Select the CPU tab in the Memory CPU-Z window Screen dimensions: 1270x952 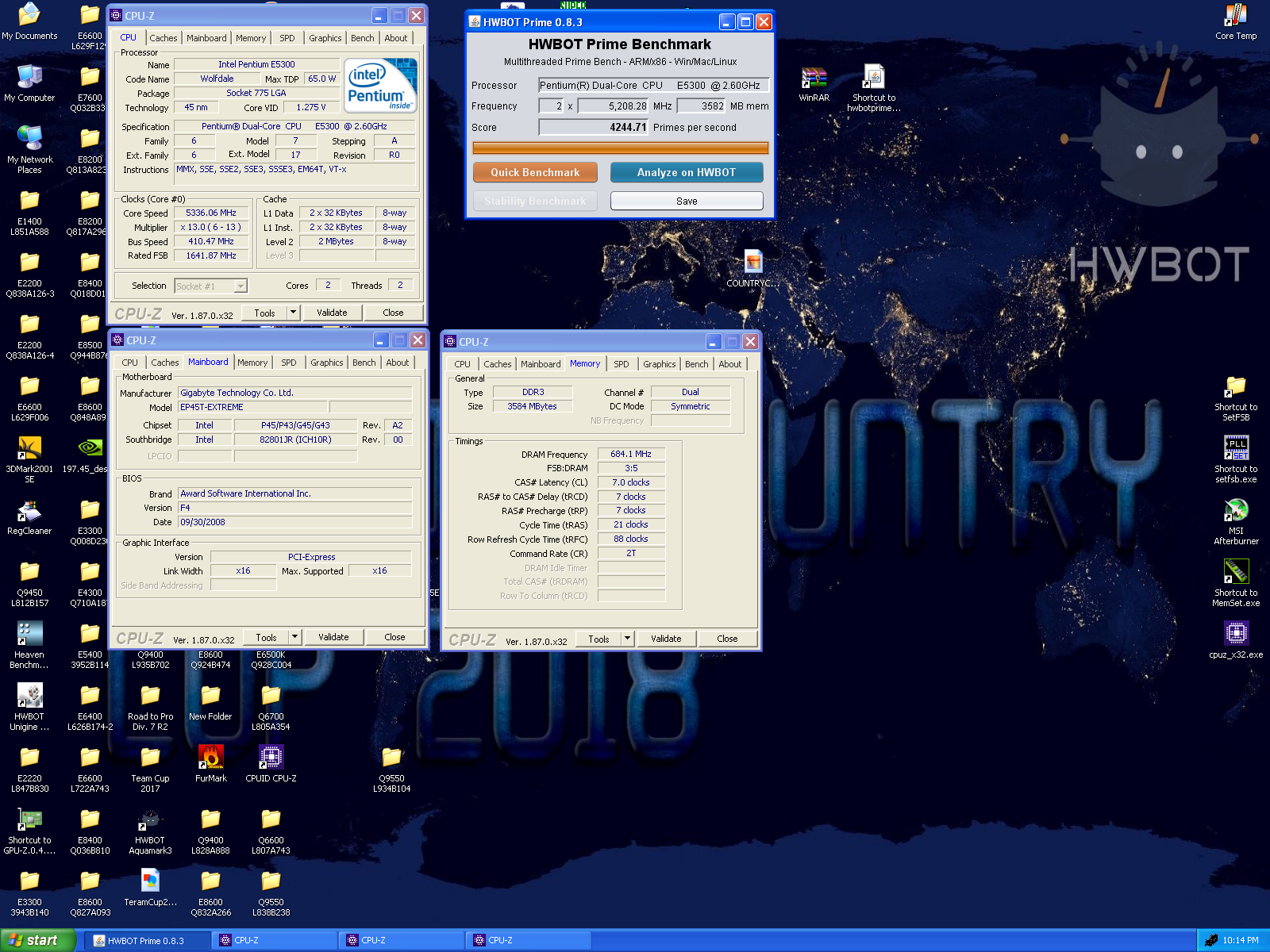[463, 364]
